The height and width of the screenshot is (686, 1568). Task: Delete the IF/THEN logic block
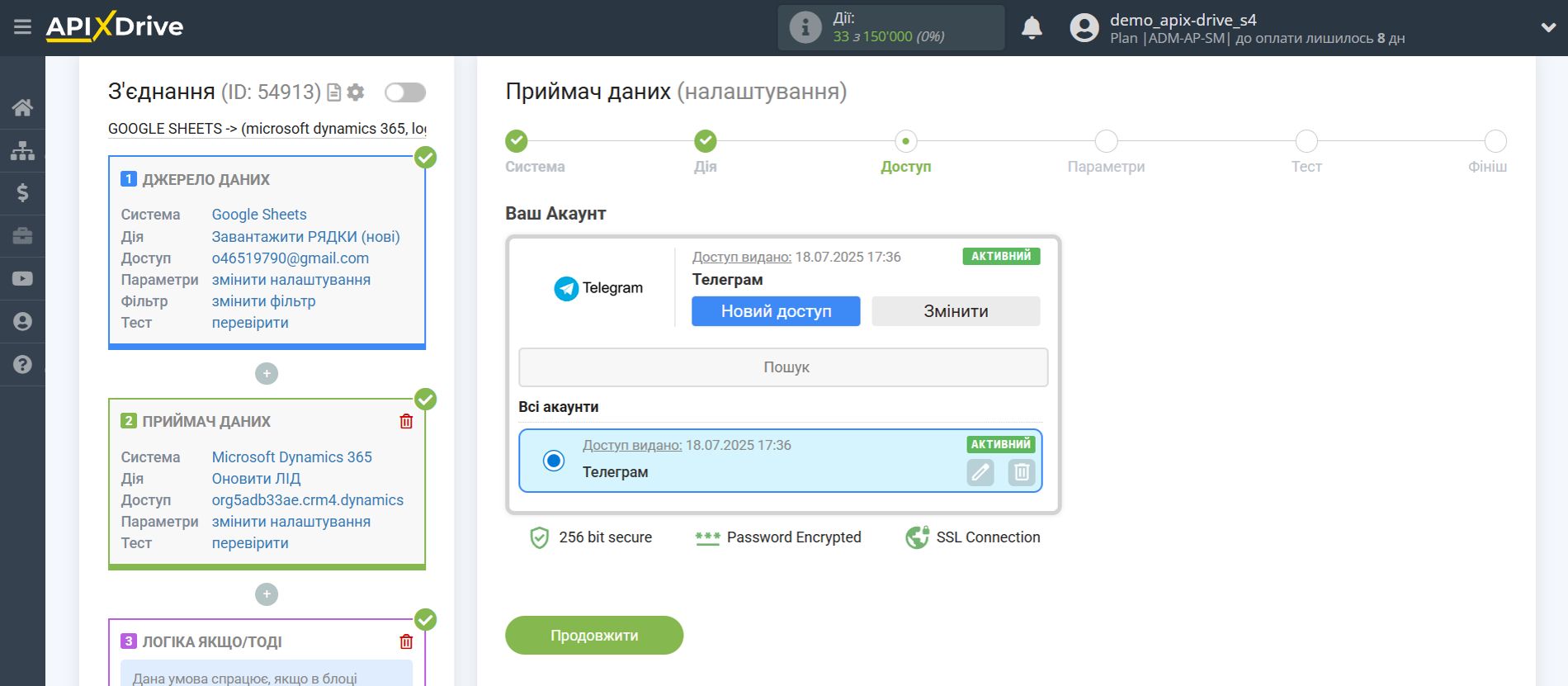click(406, 641)
